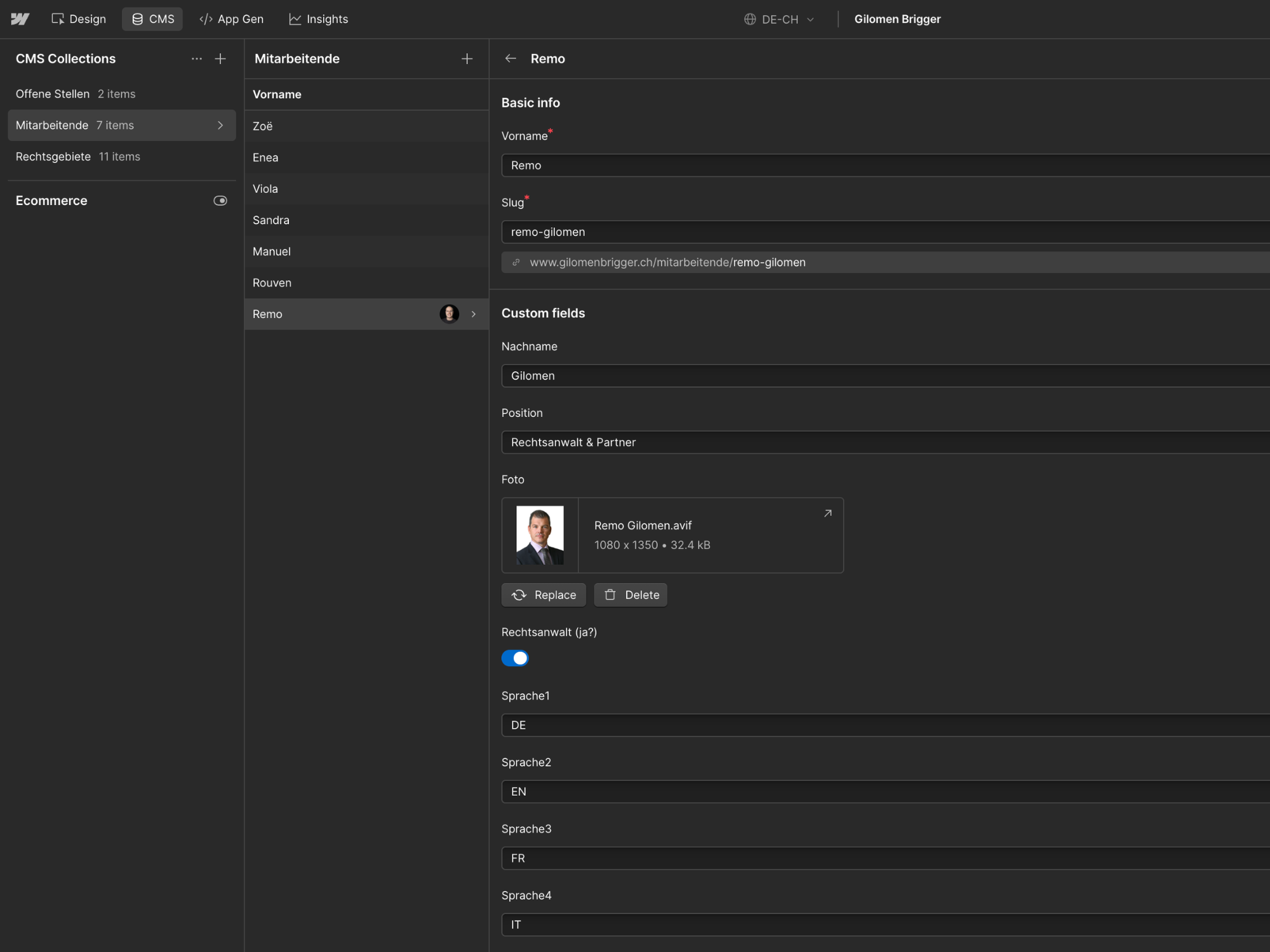
Task: Expand the Remo row chevron
Action: pos(473,314)
